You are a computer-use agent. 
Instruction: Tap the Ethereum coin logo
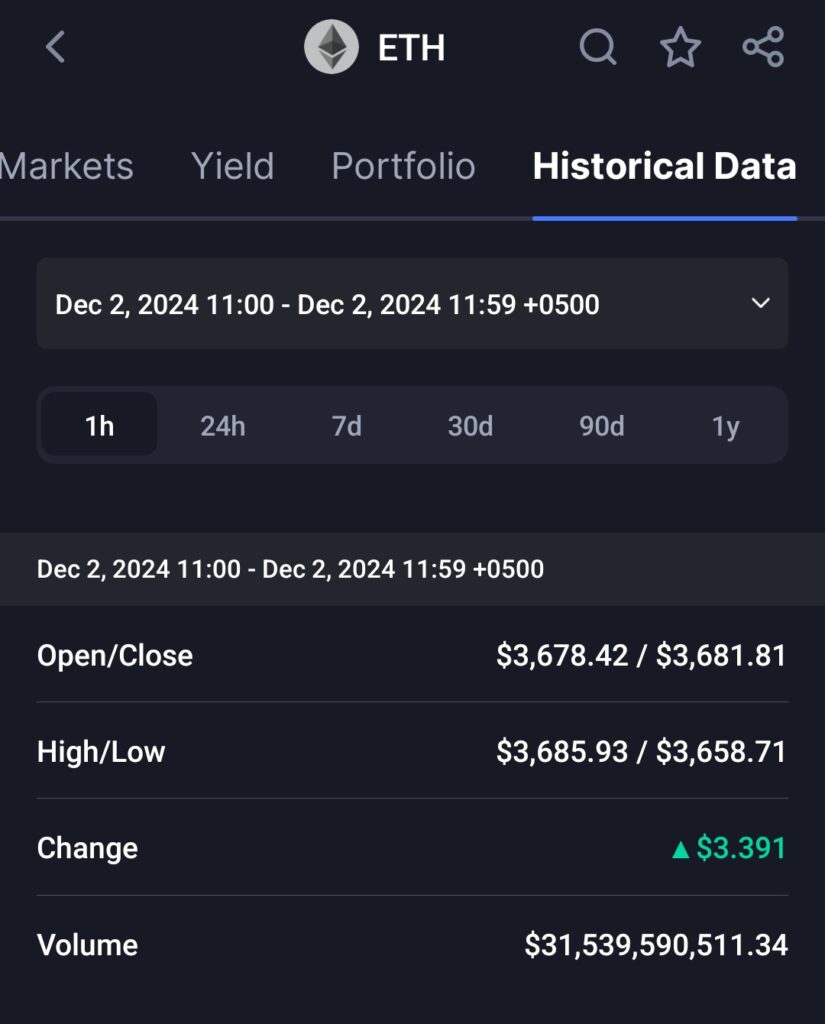[331, 47]
